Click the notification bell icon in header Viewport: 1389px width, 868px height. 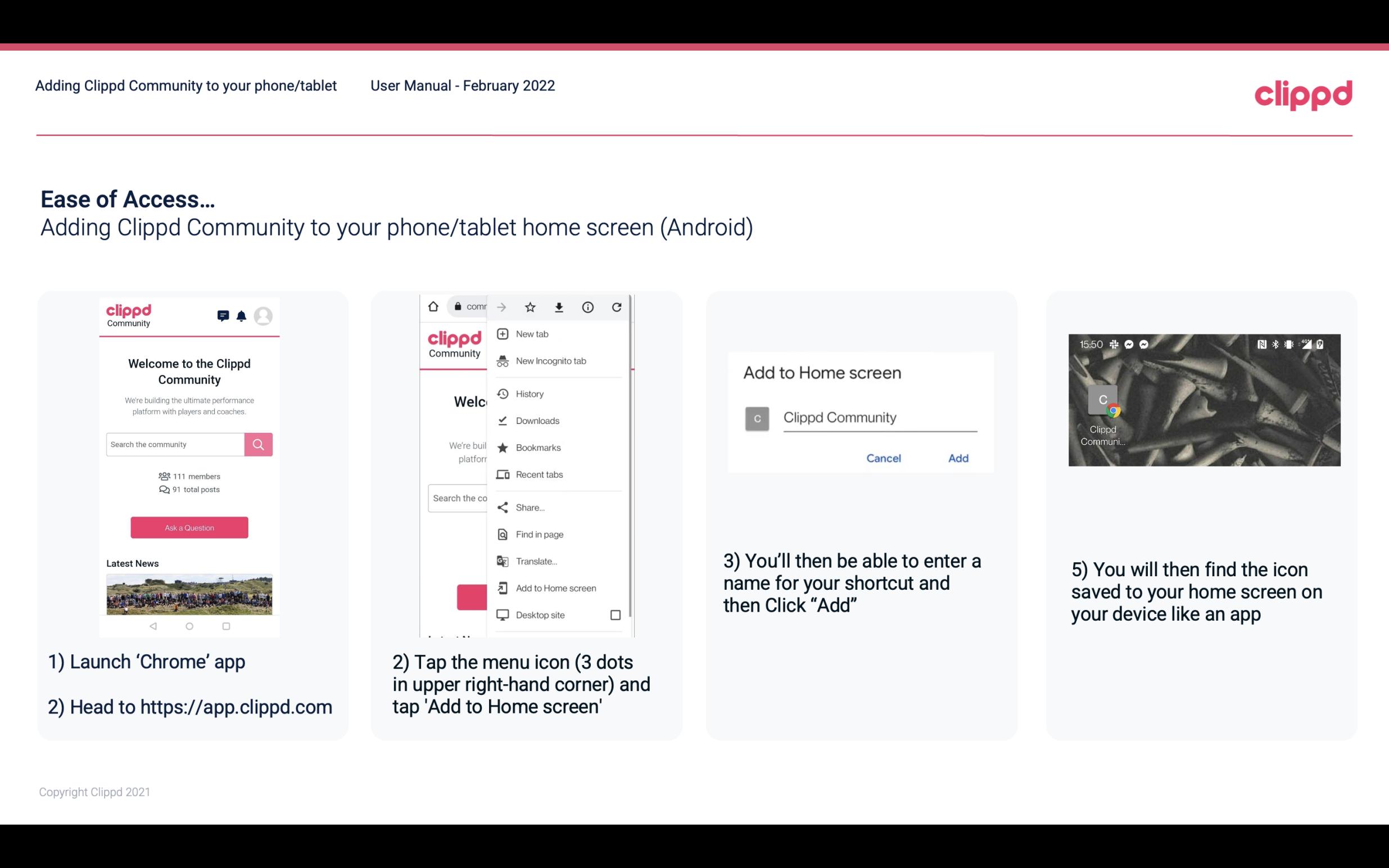[x=243, y=316]
